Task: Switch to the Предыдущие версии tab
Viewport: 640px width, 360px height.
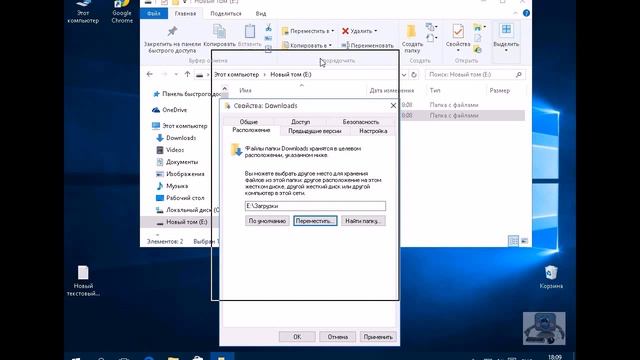Action: coord(314,131)
